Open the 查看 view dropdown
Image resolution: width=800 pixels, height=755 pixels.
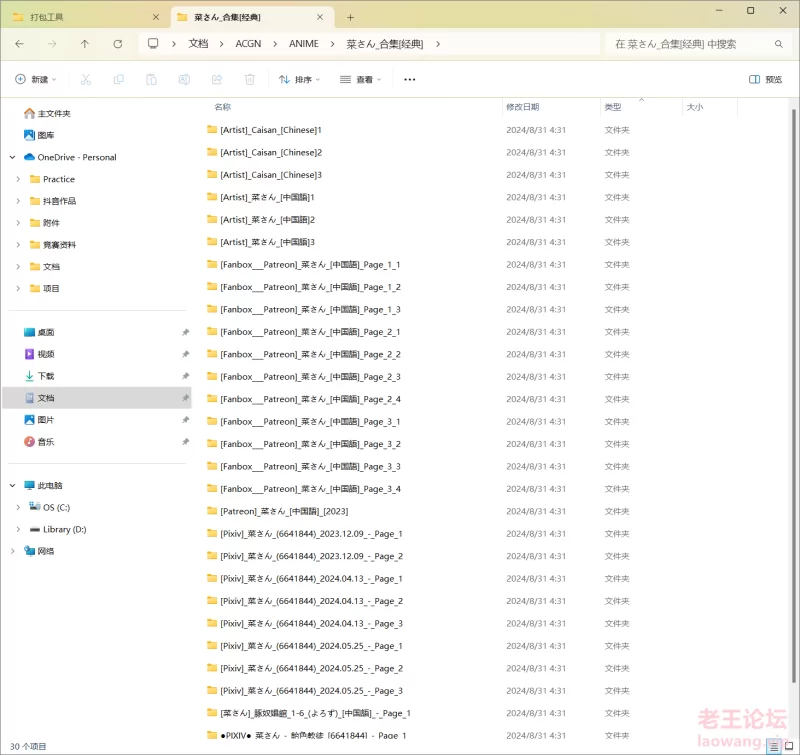click(x=360, y=80)
